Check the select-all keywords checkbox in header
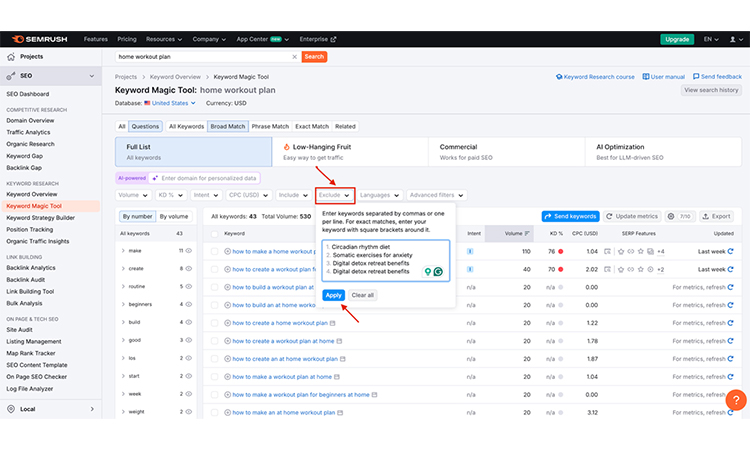Viewport: 750px width, 450px height. pyautogui.click(x=214, y=234)
